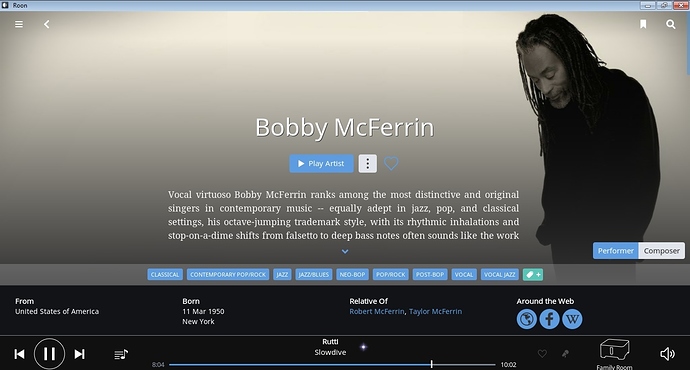Image resolution: width=690 pixels, height=370 pixels.
Task: Skip to the previous track
Action: (19, 354)
